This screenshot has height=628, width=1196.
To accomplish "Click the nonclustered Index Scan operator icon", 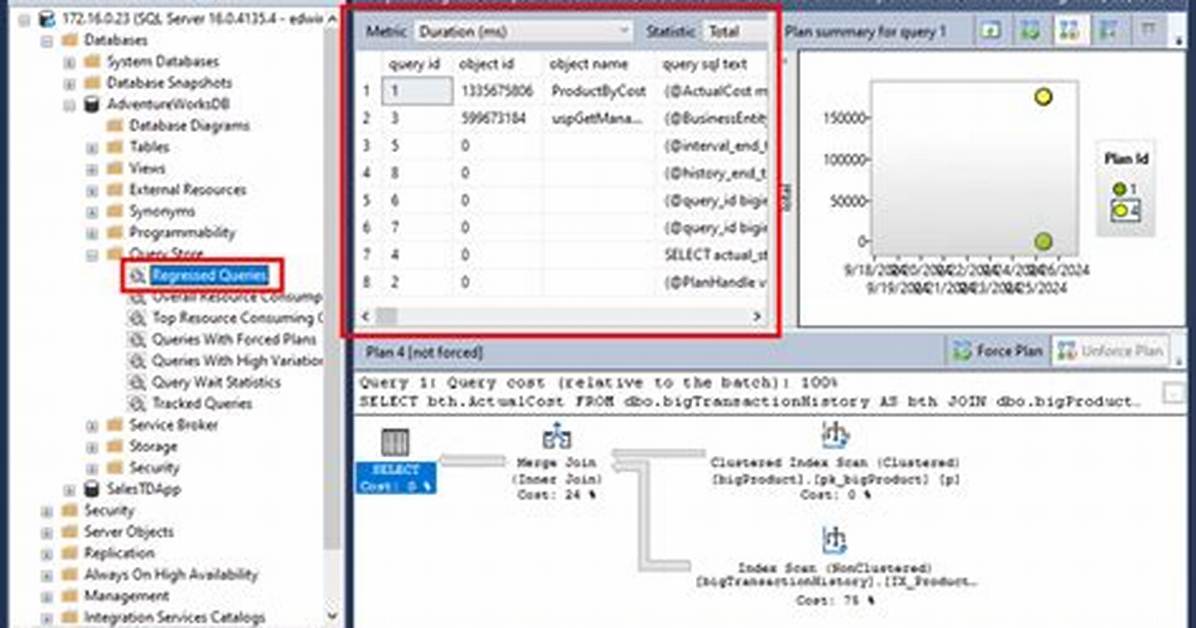I will tap(834, 539).
